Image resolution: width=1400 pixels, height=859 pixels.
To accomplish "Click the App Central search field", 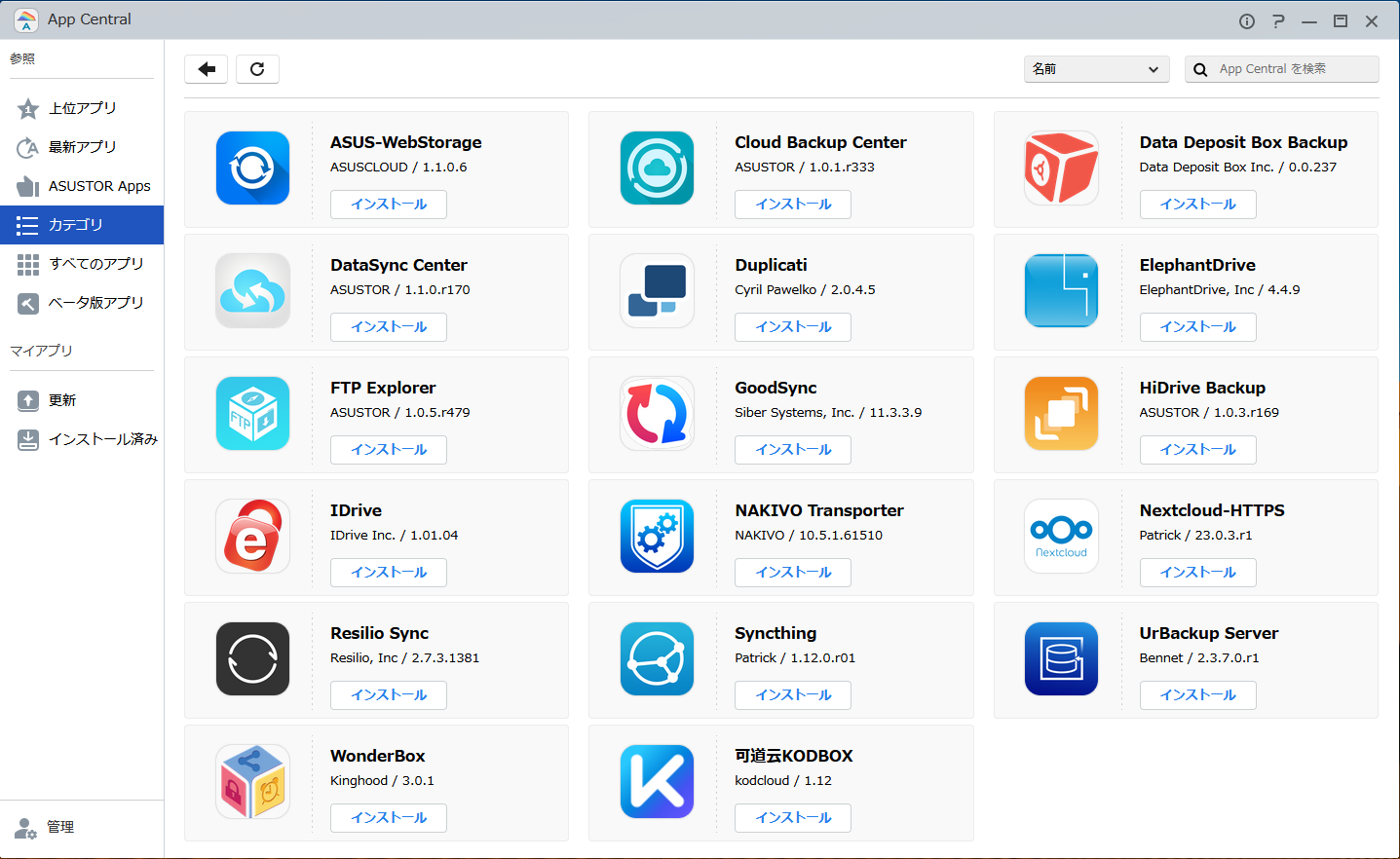I will 1282,69.
